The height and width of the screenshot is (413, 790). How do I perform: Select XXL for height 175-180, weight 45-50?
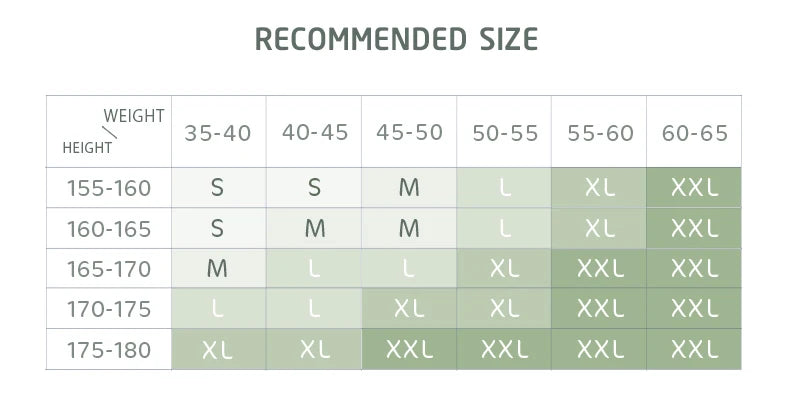point(409,350)
